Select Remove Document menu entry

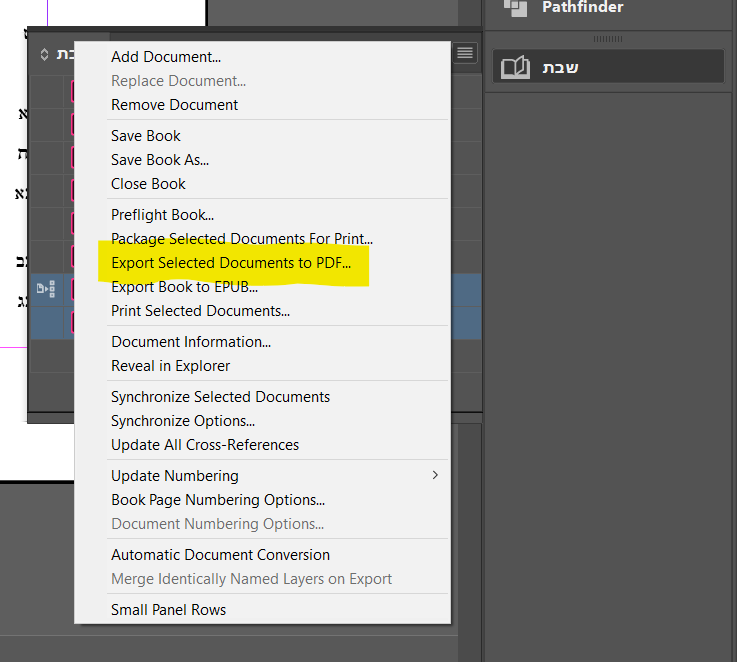[x=262, y=105]
